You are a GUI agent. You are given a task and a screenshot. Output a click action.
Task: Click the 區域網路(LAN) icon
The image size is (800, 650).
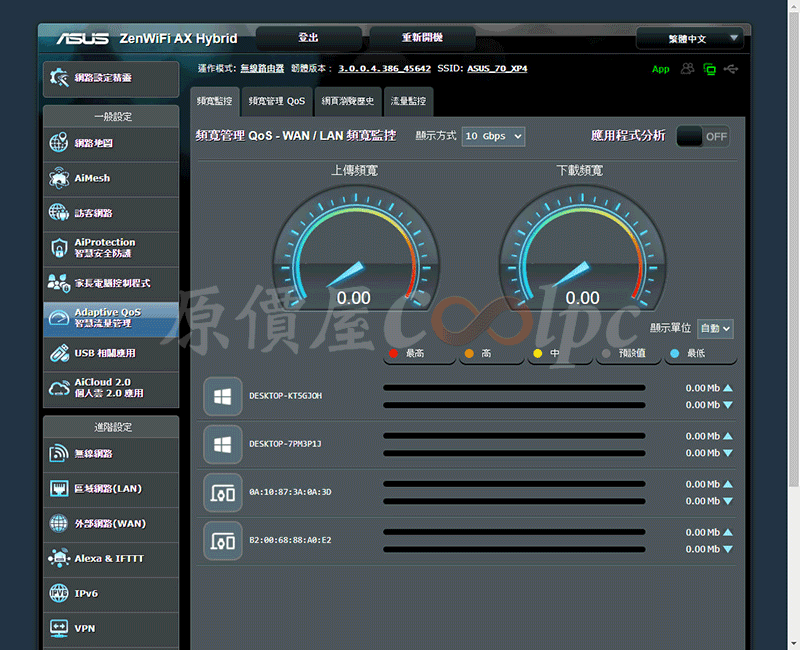59,488
